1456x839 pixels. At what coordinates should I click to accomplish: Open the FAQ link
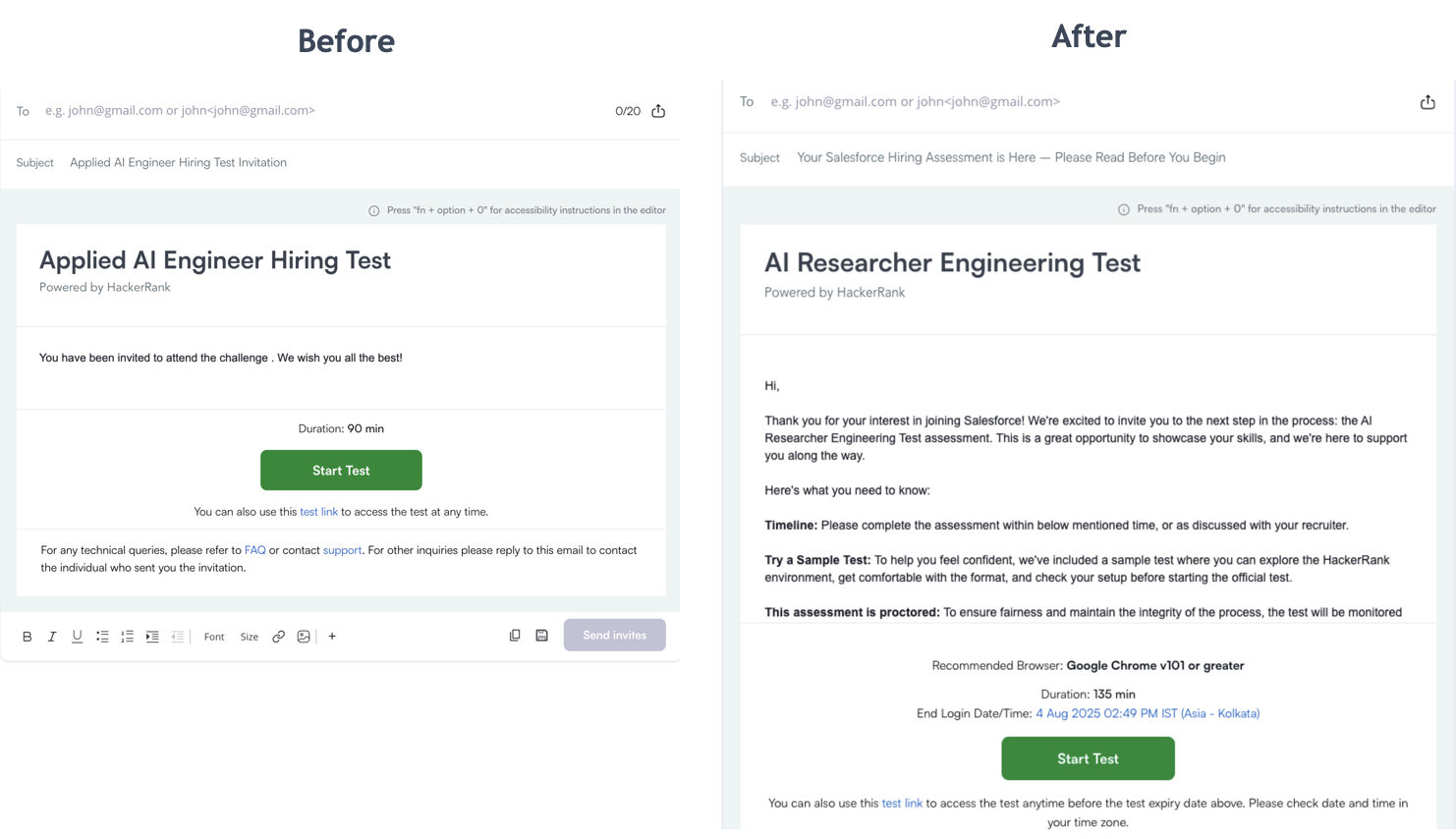tap(255, 550)
